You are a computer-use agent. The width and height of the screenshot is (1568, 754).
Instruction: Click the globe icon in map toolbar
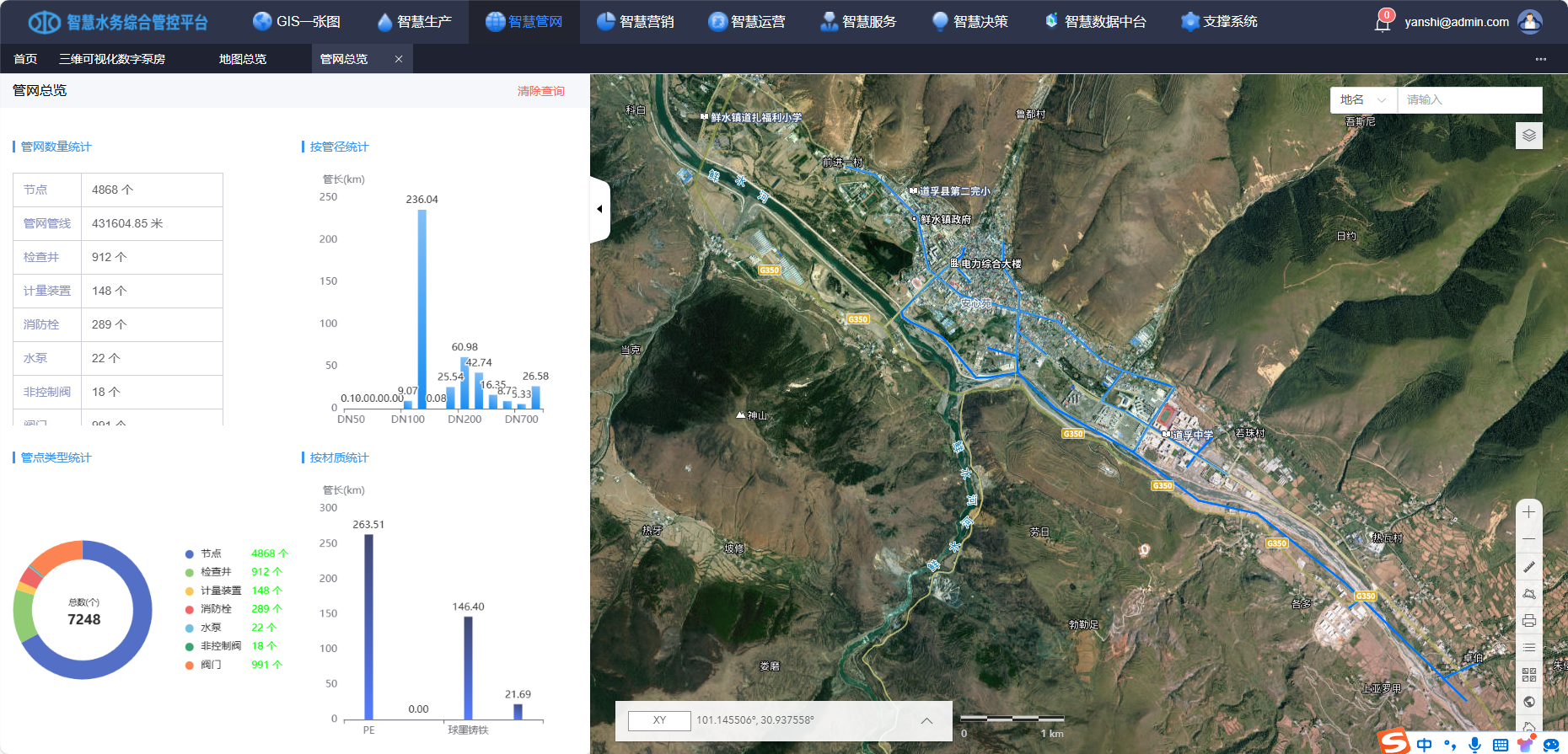coord(1528,702)
